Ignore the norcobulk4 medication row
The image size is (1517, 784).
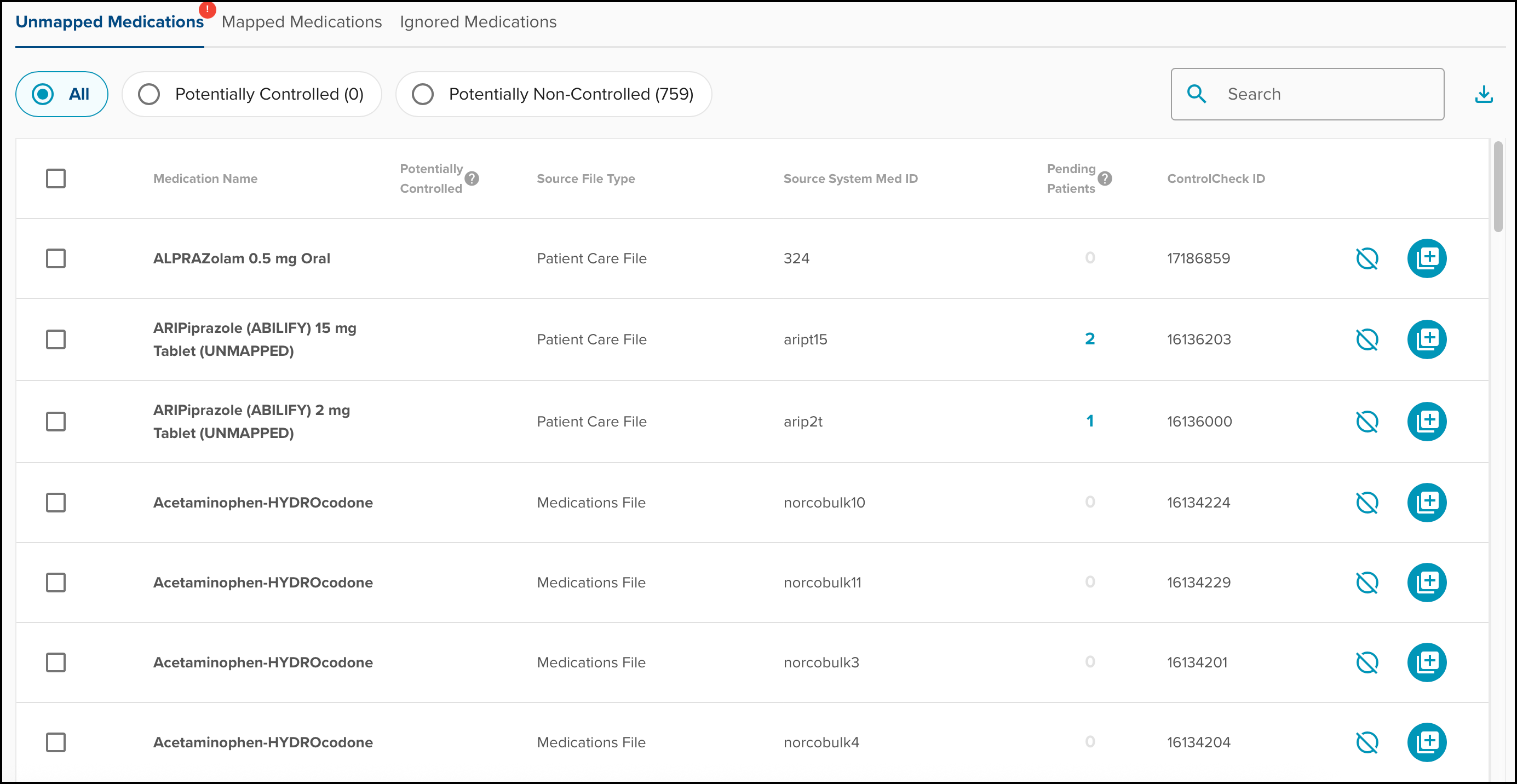coord(1366,742)
